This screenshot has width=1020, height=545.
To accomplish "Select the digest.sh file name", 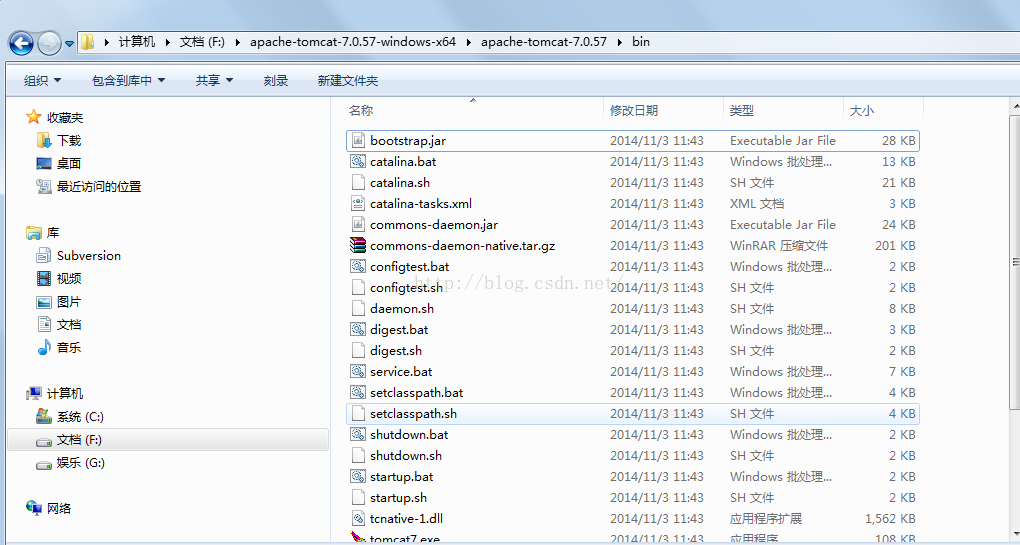I will coord(396,351).
